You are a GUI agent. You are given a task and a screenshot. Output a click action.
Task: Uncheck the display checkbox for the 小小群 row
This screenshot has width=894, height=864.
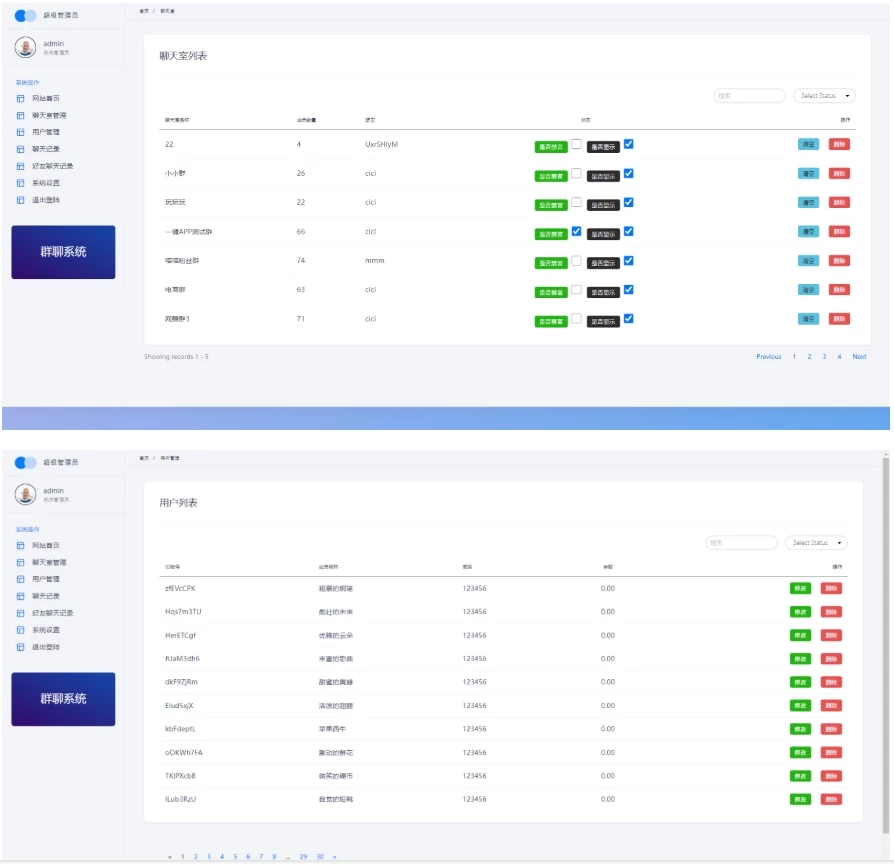tap(628, 173)
